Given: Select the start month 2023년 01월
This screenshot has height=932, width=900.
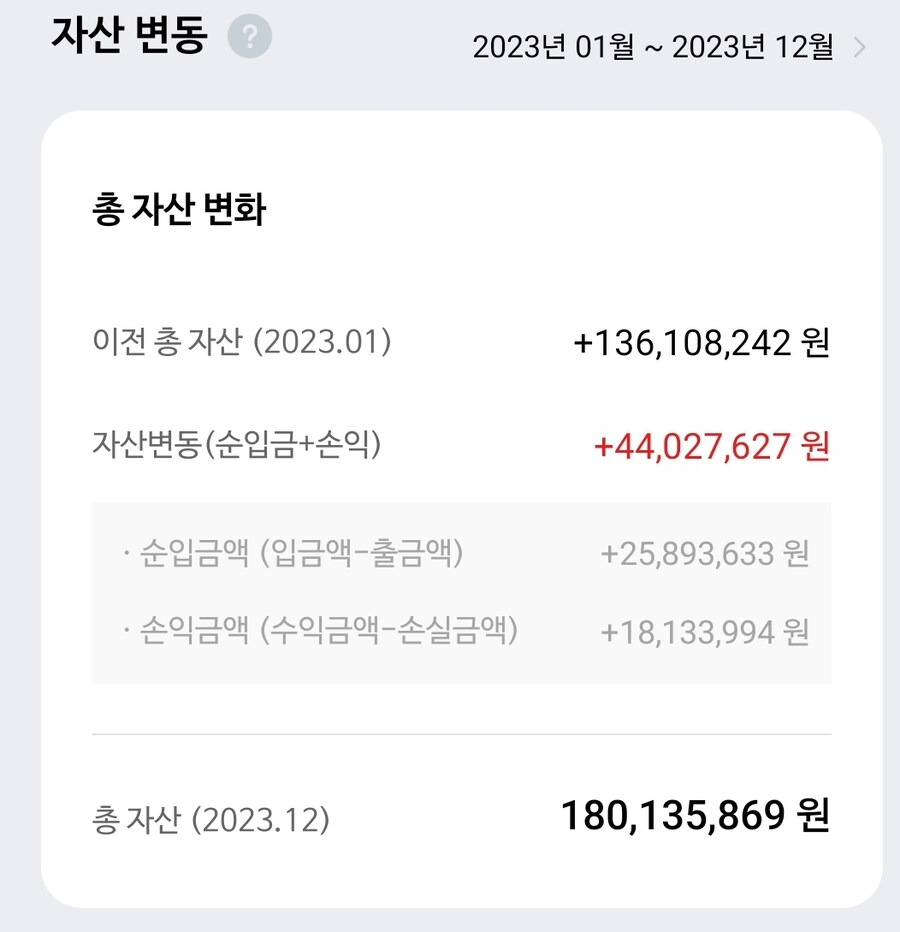Looking at the screenshot, I should tap(553, 48).
